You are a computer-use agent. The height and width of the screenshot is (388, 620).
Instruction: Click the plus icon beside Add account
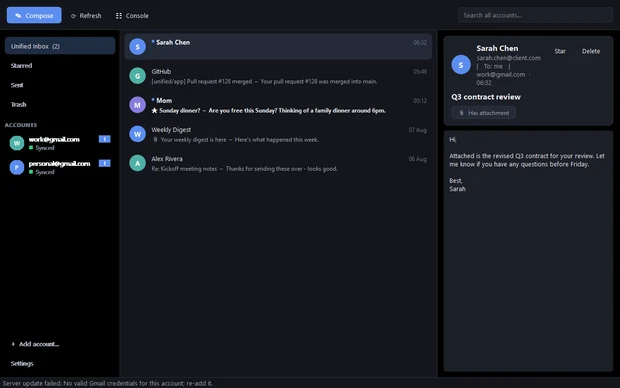coord(13,344)
